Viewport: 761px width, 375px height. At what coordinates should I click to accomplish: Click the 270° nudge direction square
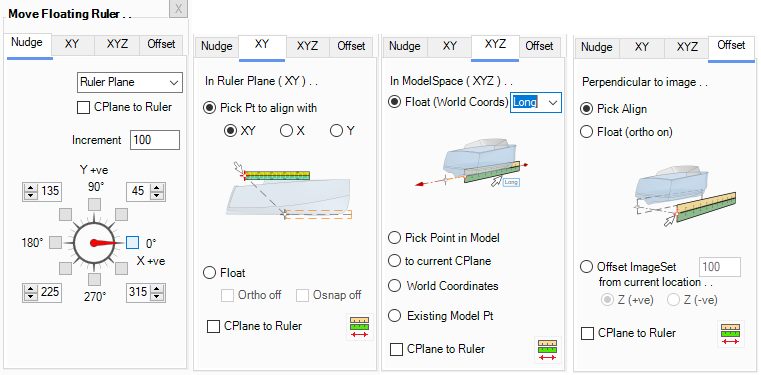pos(95,279)
